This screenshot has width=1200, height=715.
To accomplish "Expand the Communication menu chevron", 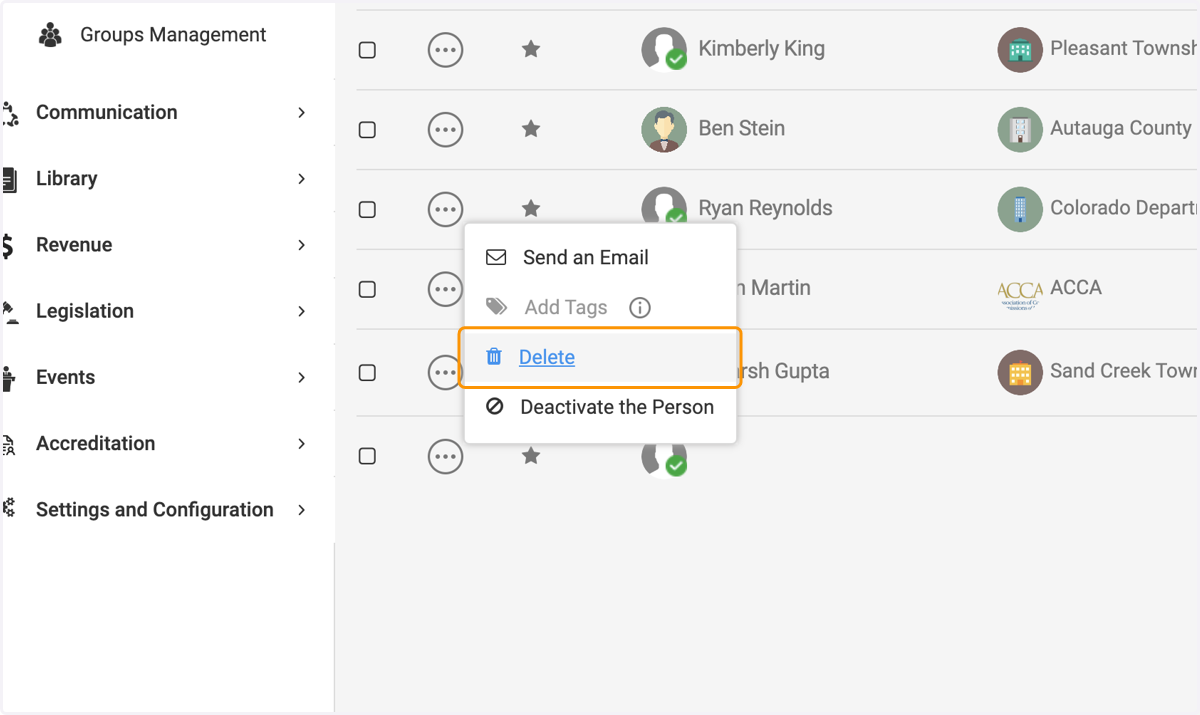I will pos(301,113).
